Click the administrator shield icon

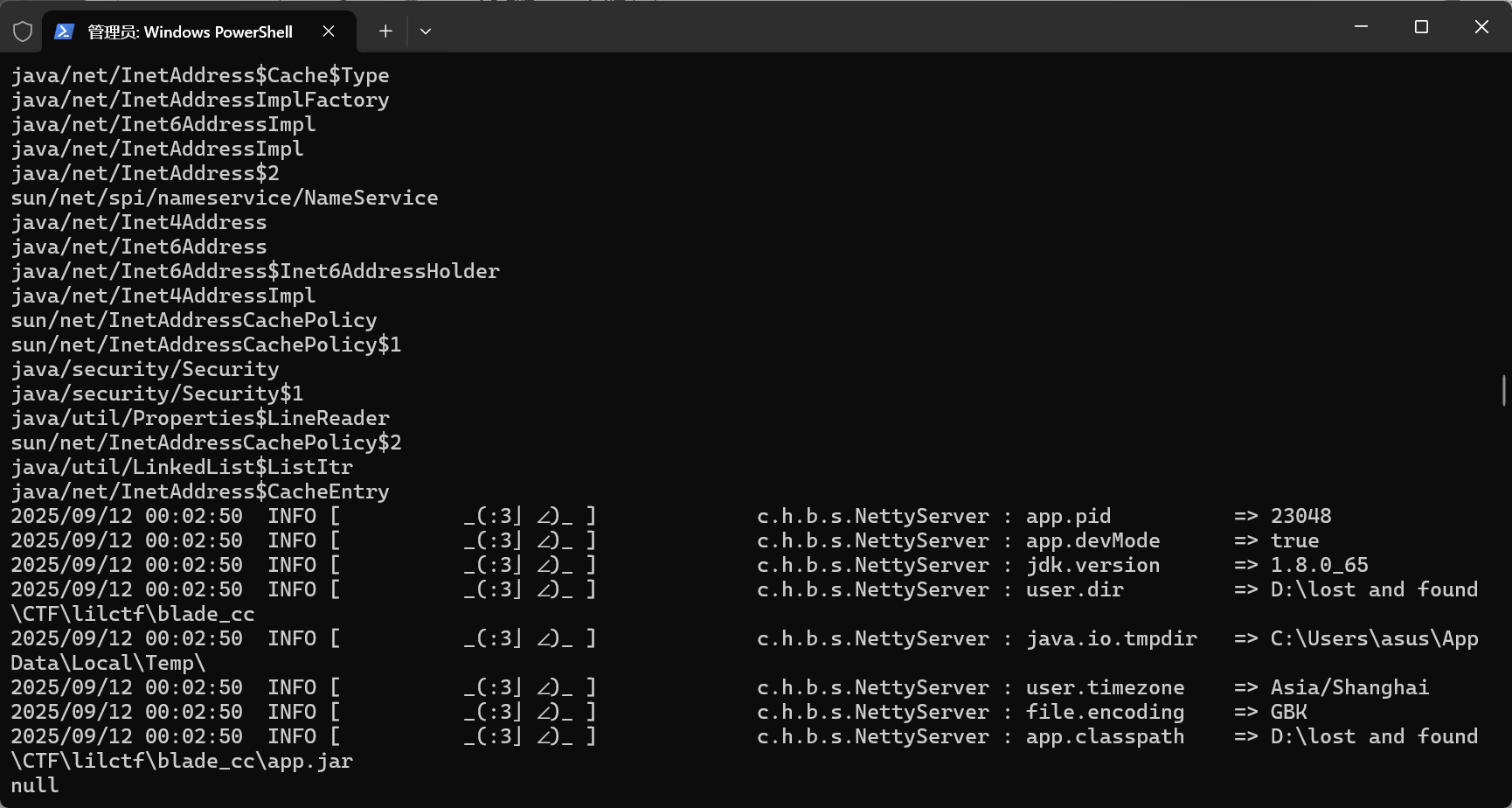pos(23,31)
